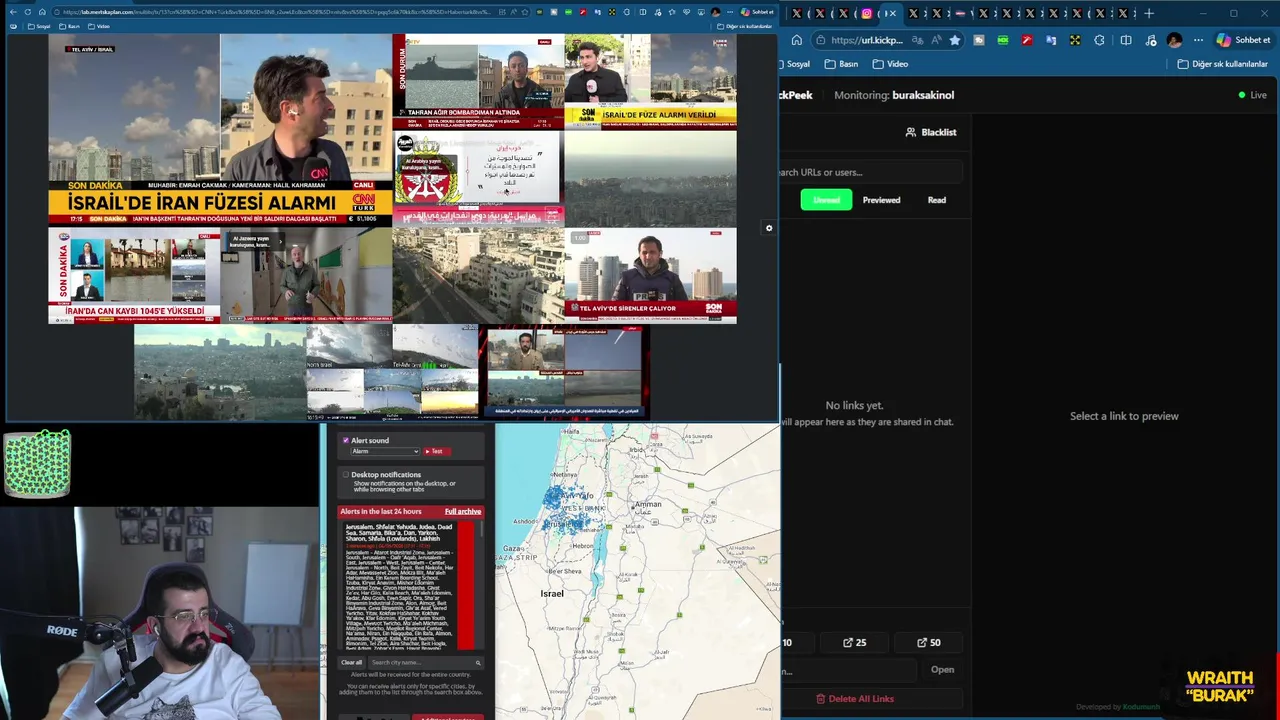Open the İran'da Can Kaybı stream tile
Viewport: 1280px width, 720px height.
(x=134, y=276)
